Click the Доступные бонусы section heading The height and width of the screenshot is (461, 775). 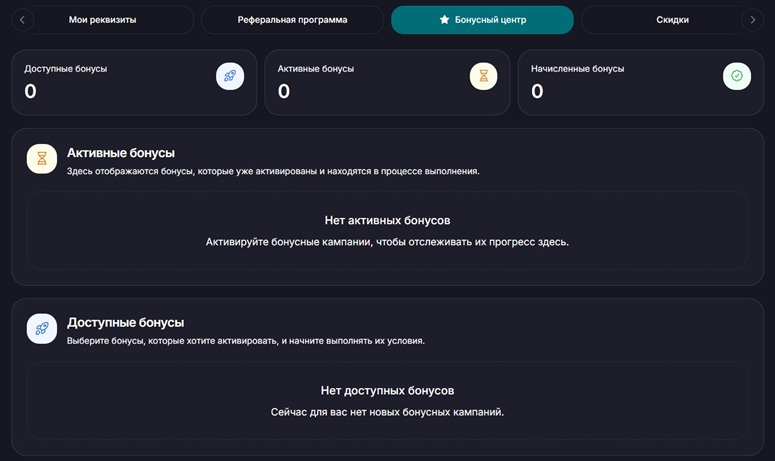pos(126,323)
